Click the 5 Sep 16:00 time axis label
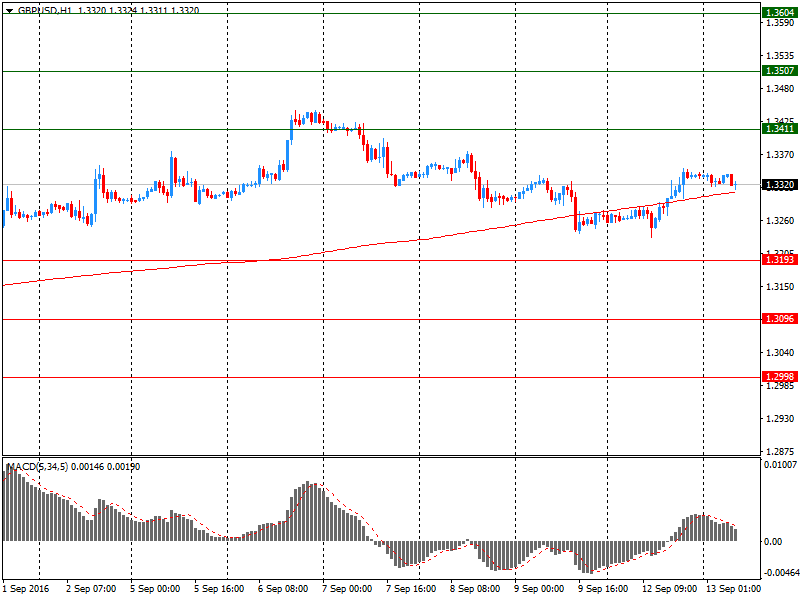The image size is (800, 600). pyautogui.click(x=219, y=588)
